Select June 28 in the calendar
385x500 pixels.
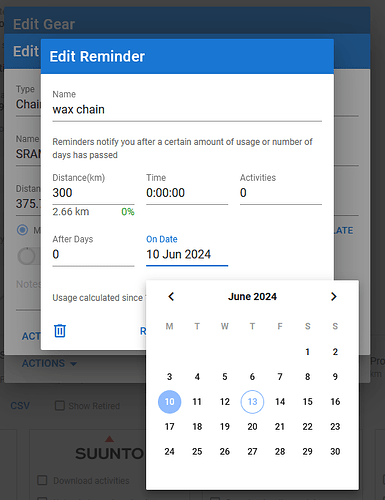click(x=280, y=452)
